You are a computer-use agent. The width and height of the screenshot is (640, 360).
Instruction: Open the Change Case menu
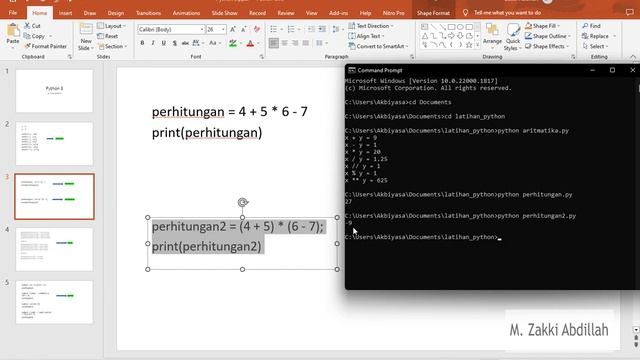click(x=214, y=43)
